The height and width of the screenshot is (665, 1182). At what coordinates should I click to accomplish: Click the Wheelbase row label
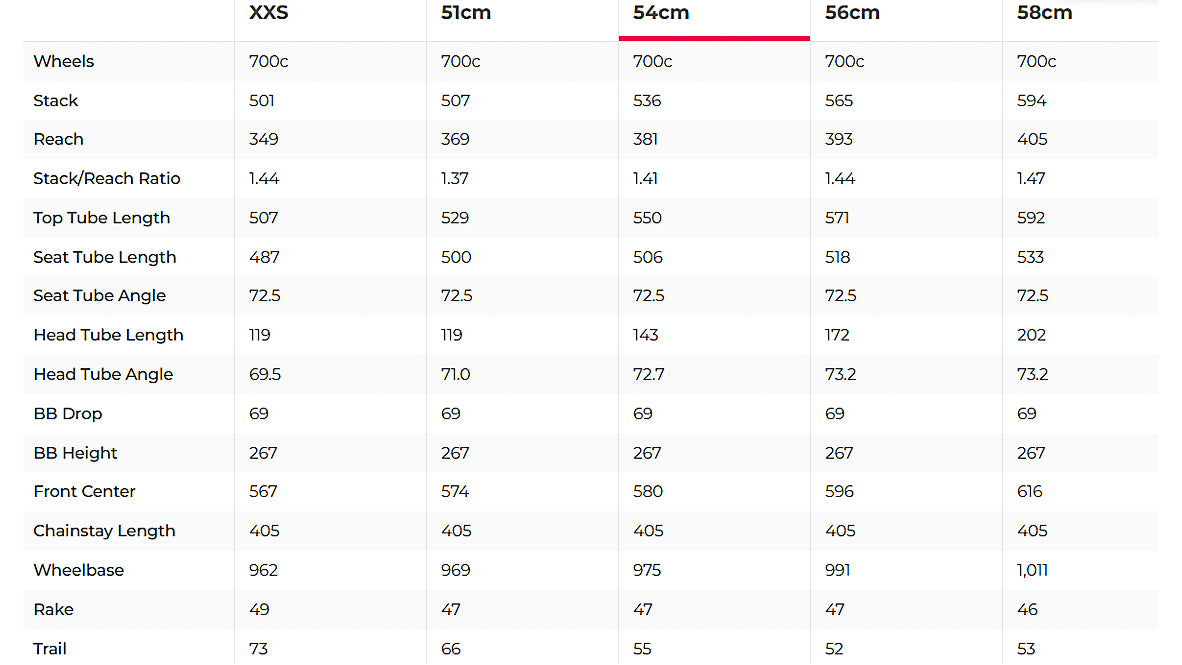(78, 570)
